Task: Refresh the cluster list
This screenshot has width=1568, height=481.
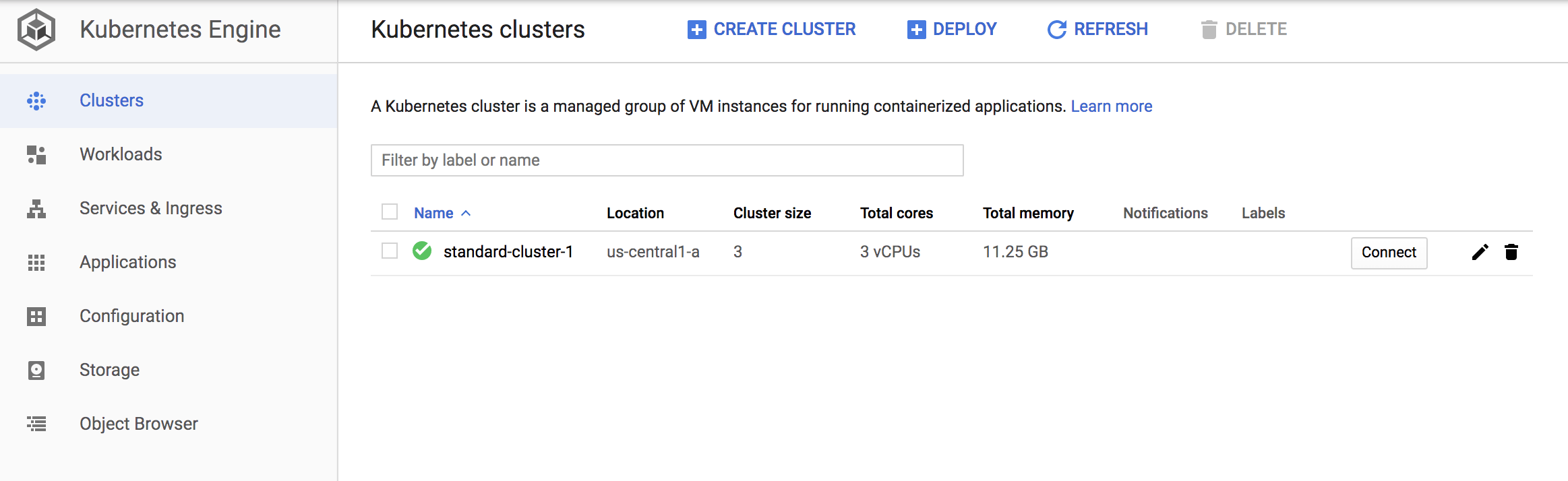Action: (x=1097, y=29)
